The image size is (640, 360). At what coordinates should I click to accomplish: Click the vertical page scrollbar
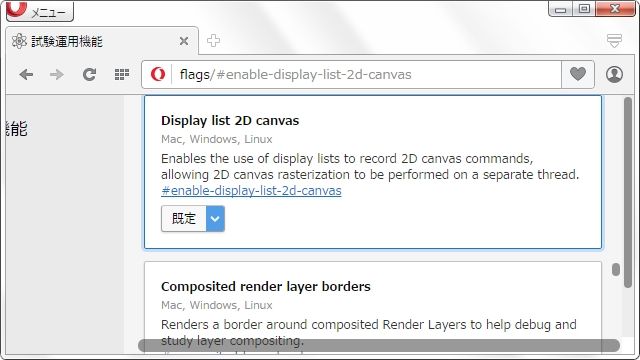629,192
